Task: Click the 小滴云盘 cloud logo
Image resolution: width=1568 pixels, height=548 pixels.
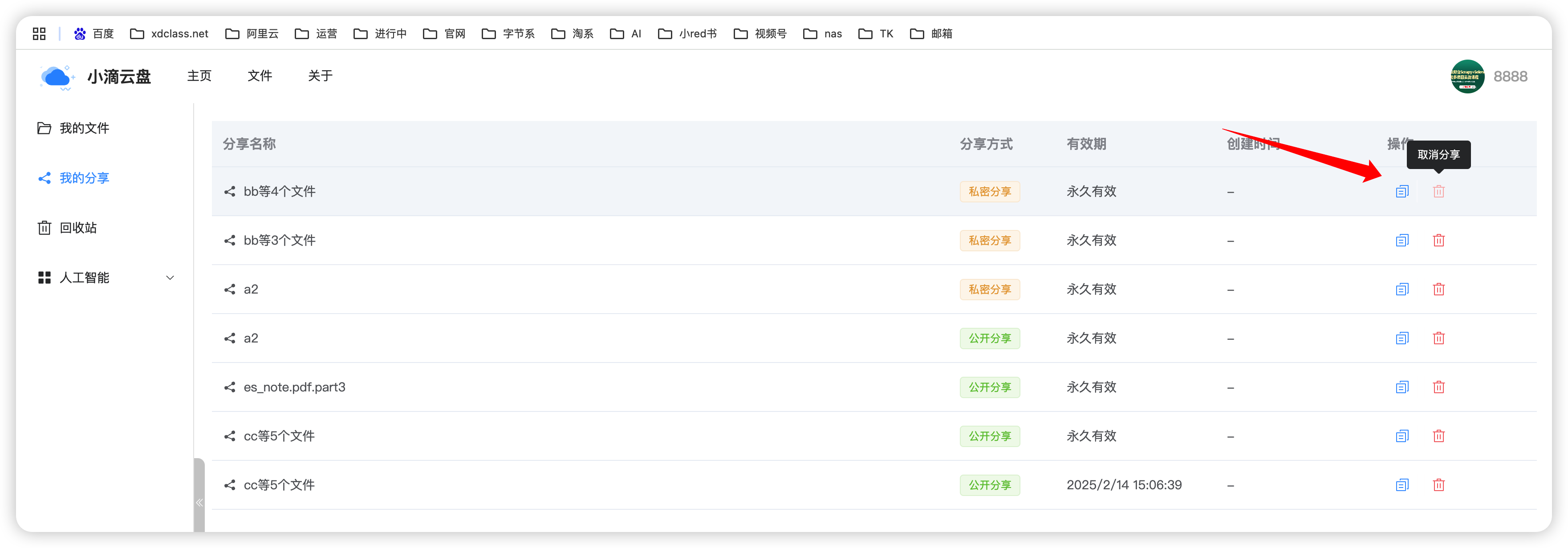Action: 57,77
